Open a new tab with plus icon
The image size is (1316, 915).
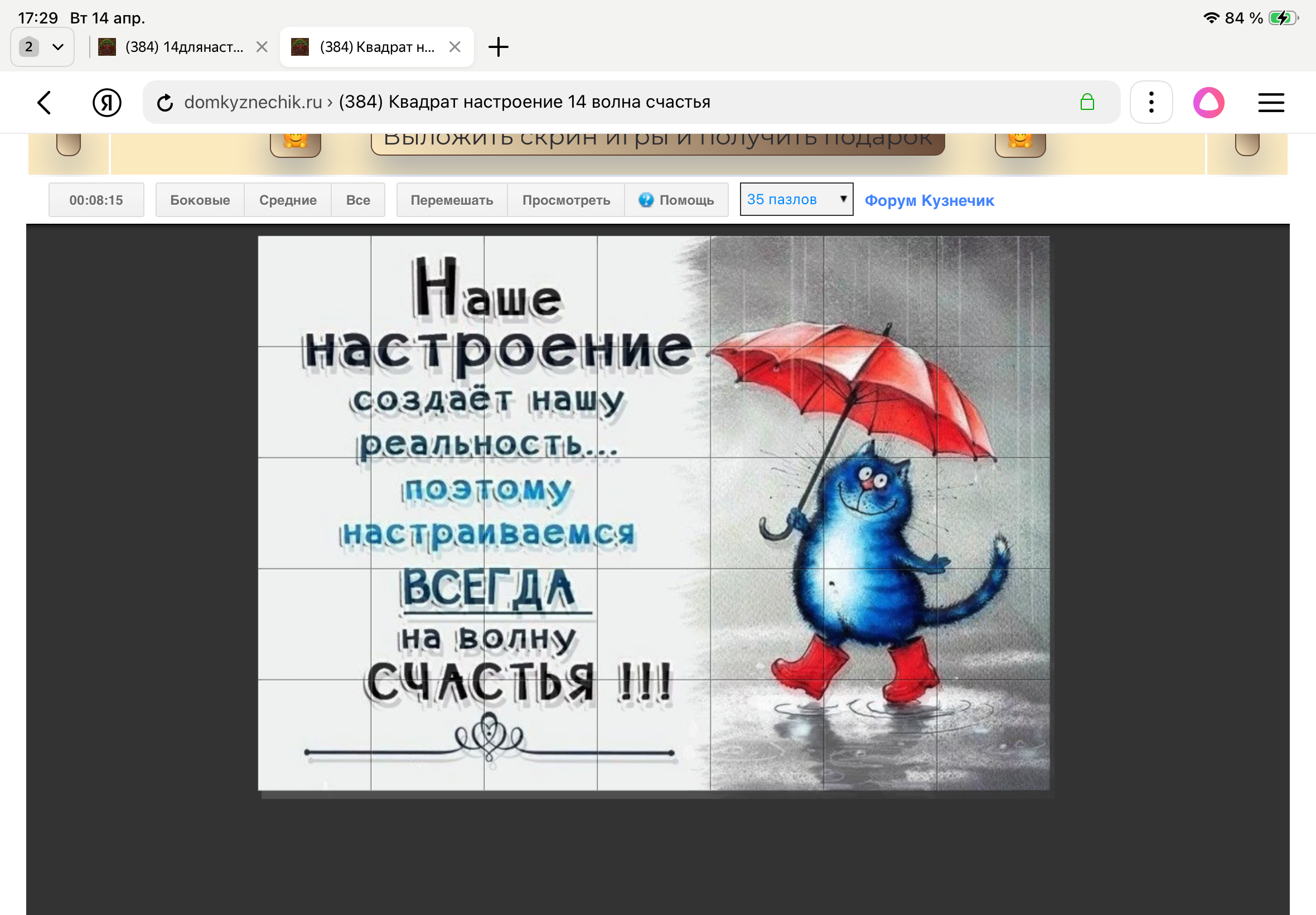tap(498, 47)
